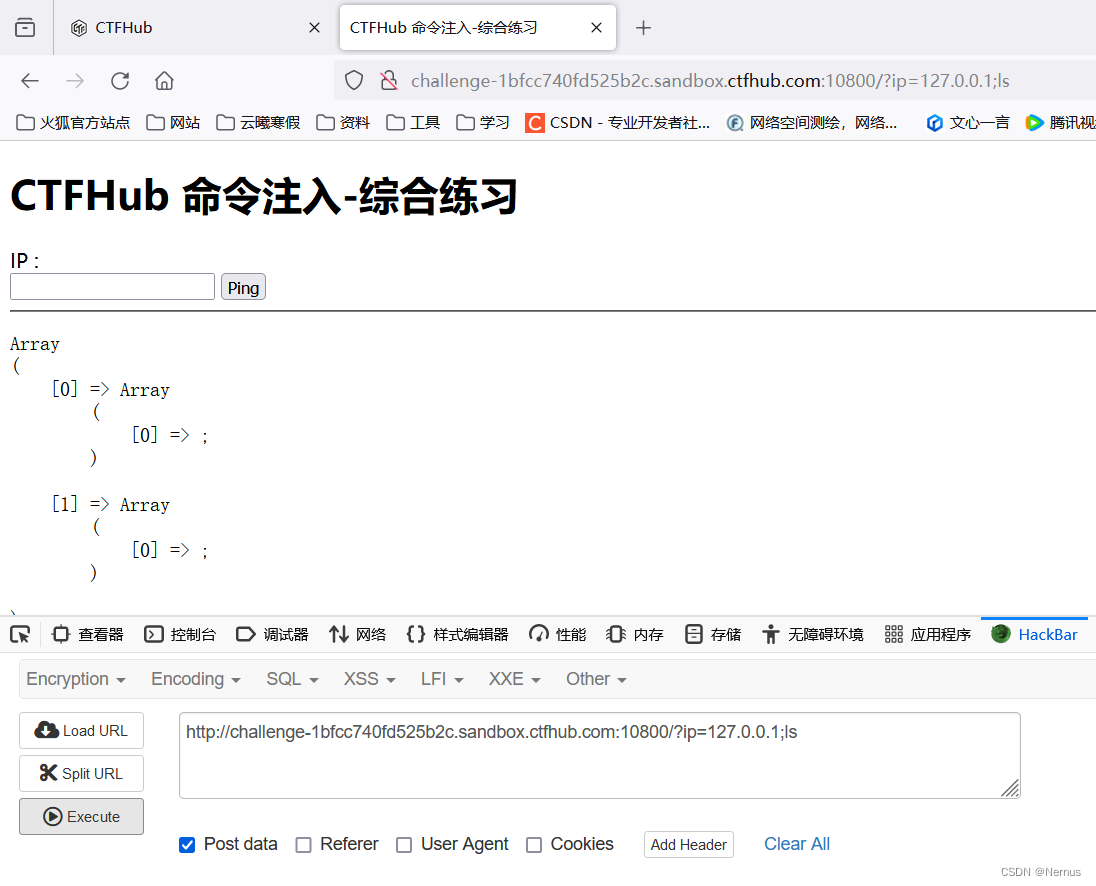The image size is (1096, 886).
Task: Open a new tab with plus button
Action: click(x=643, y=27)
